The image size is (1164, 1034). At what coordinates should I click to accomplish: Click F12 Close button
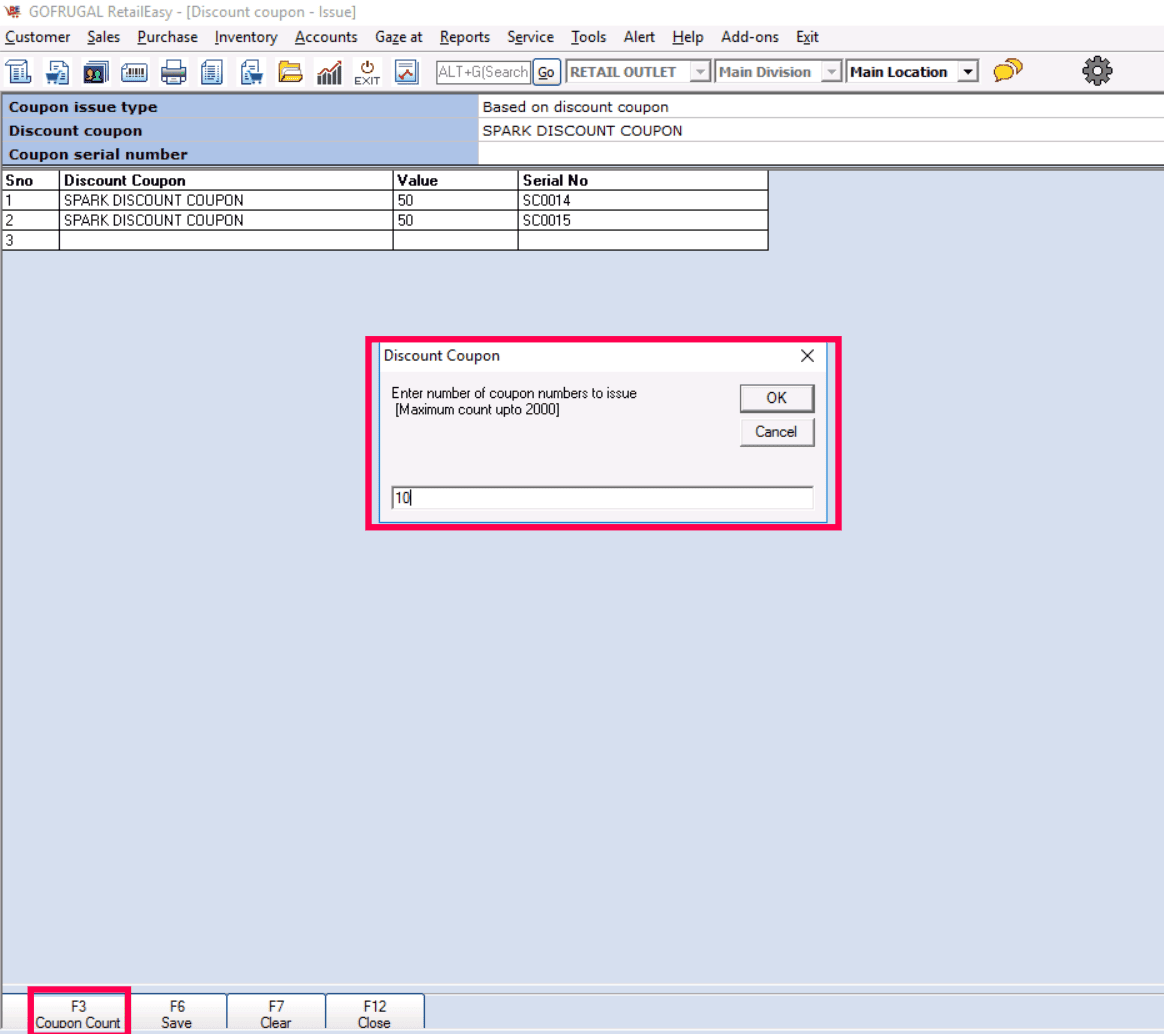point(374,1014)
